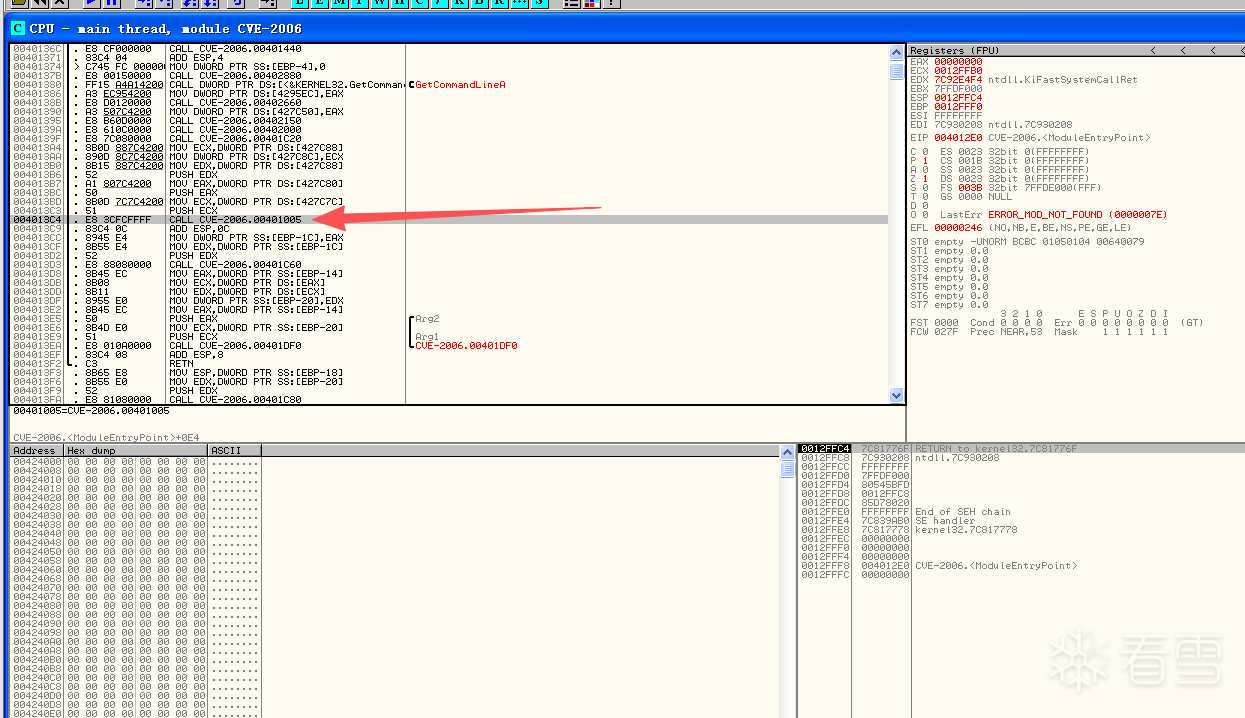Click the first '<' arrow in the Registers header
The width and height of the screenshot is (1245, 718).
point(1152,50)
